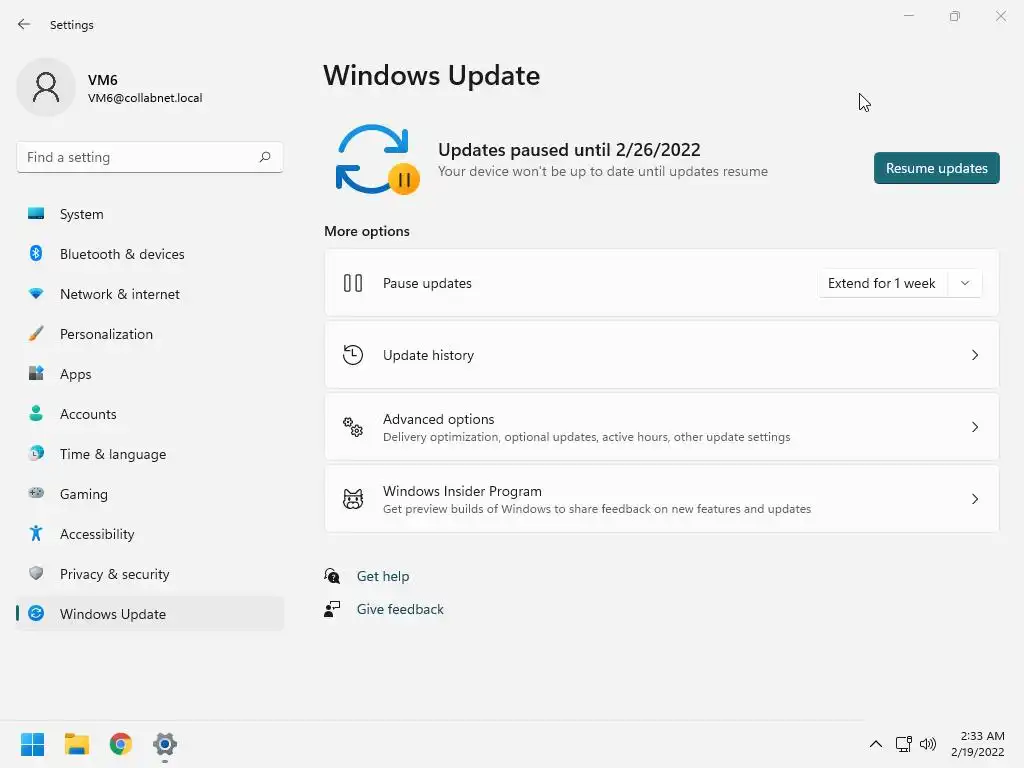Click the Privacy shield icon
Viewport: 1024px width, 768px height.
36,573
